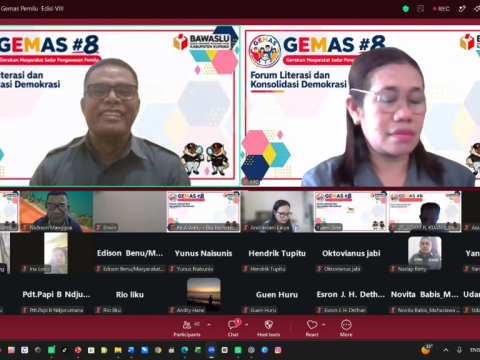Open the Participants panel

pos(187,328)
